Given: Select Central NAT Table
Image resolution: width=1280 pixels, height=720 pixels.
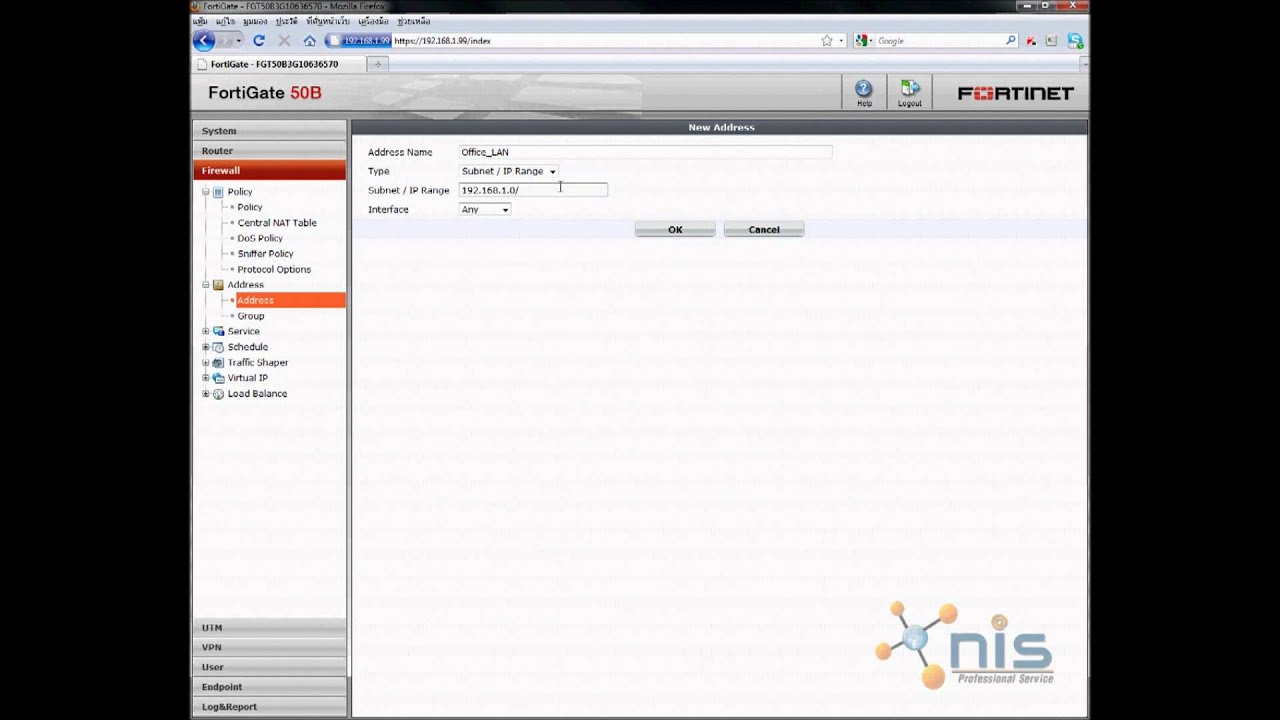Looking at the screenshot, I should (277, 223).
